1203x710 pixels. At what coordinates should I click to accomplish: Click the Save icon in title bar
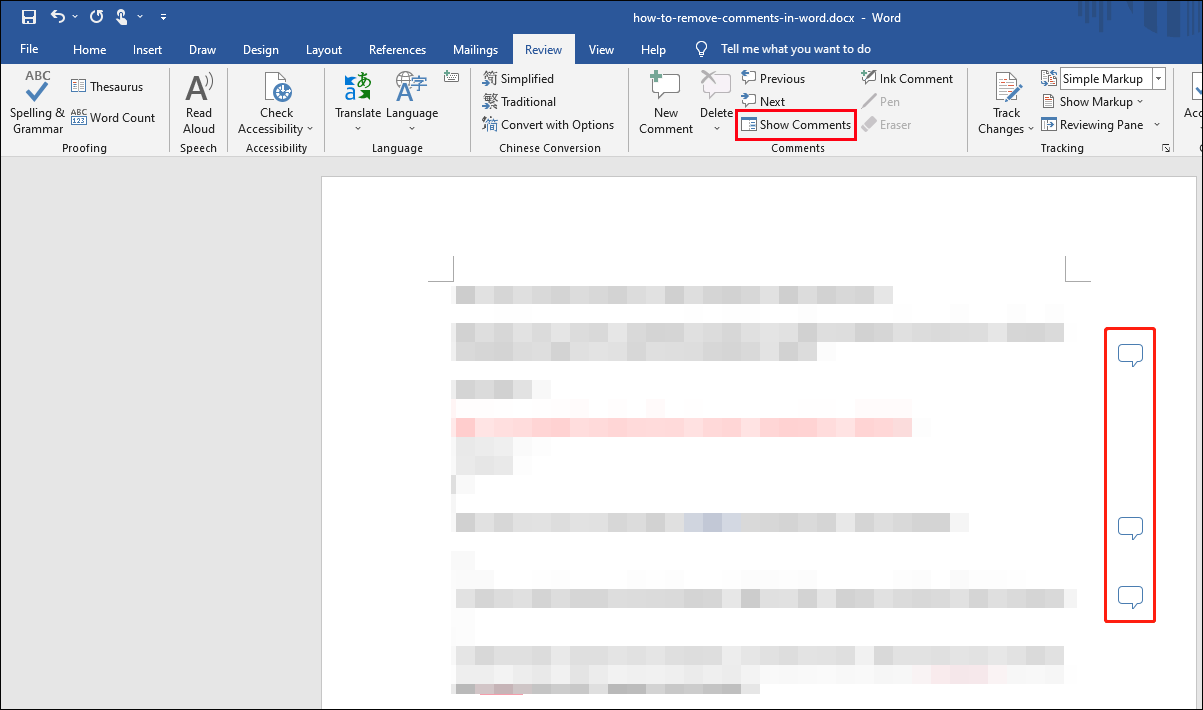pos(28,17)
